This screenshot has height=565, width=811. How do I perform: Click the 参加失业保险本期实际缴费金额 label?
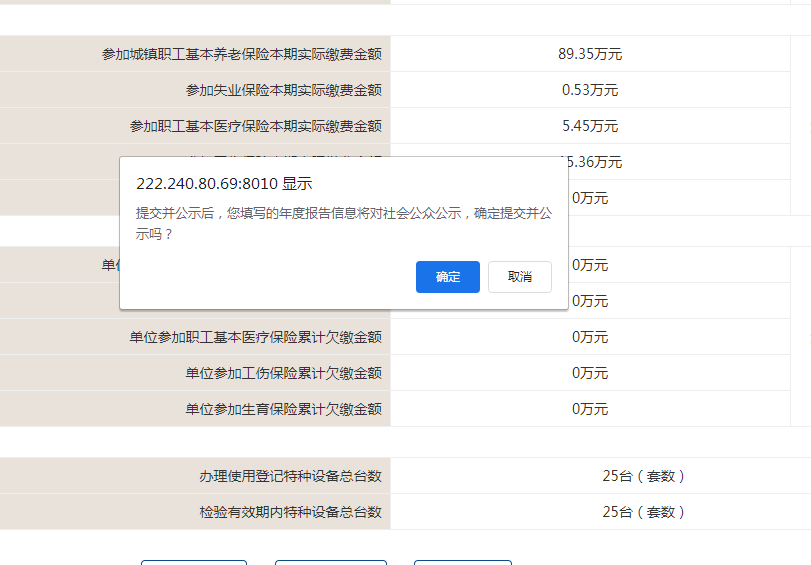(283, 90)
